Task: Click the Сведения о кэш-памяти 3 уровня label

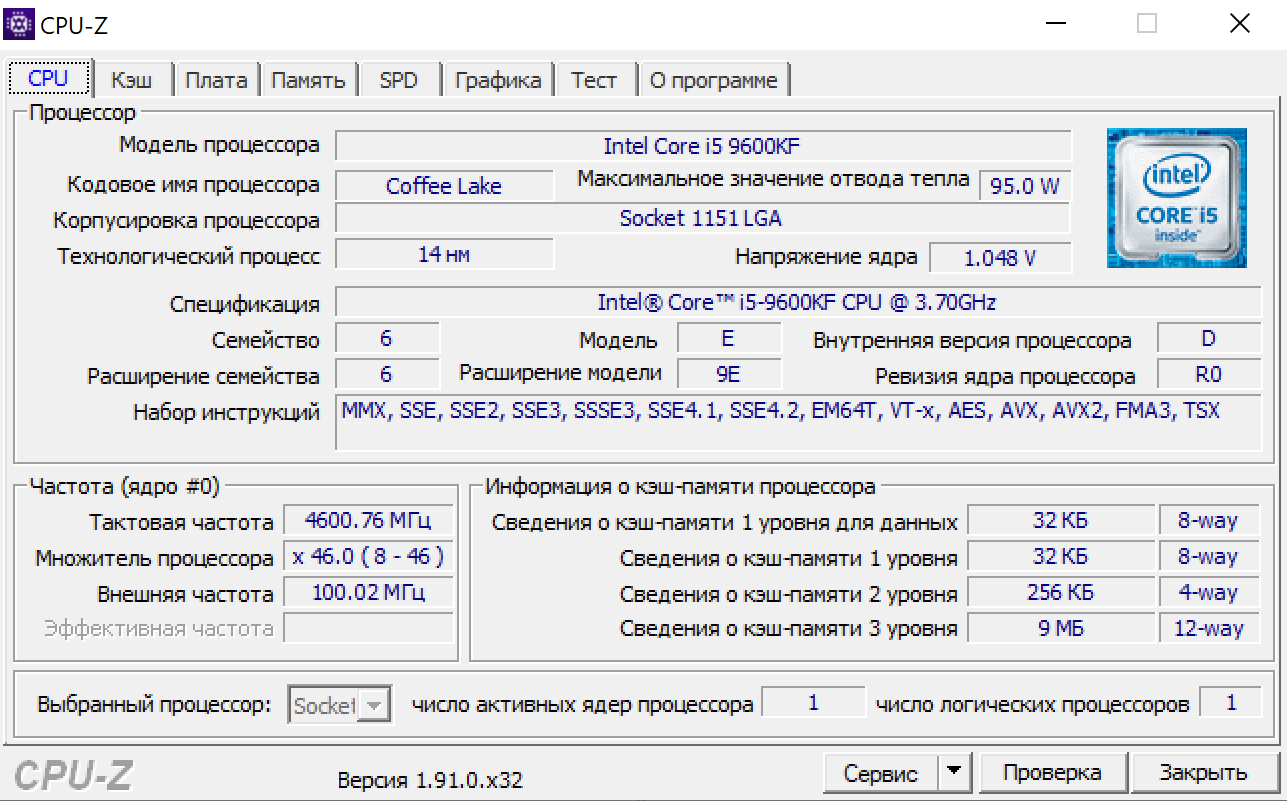Action: point(789,629)
